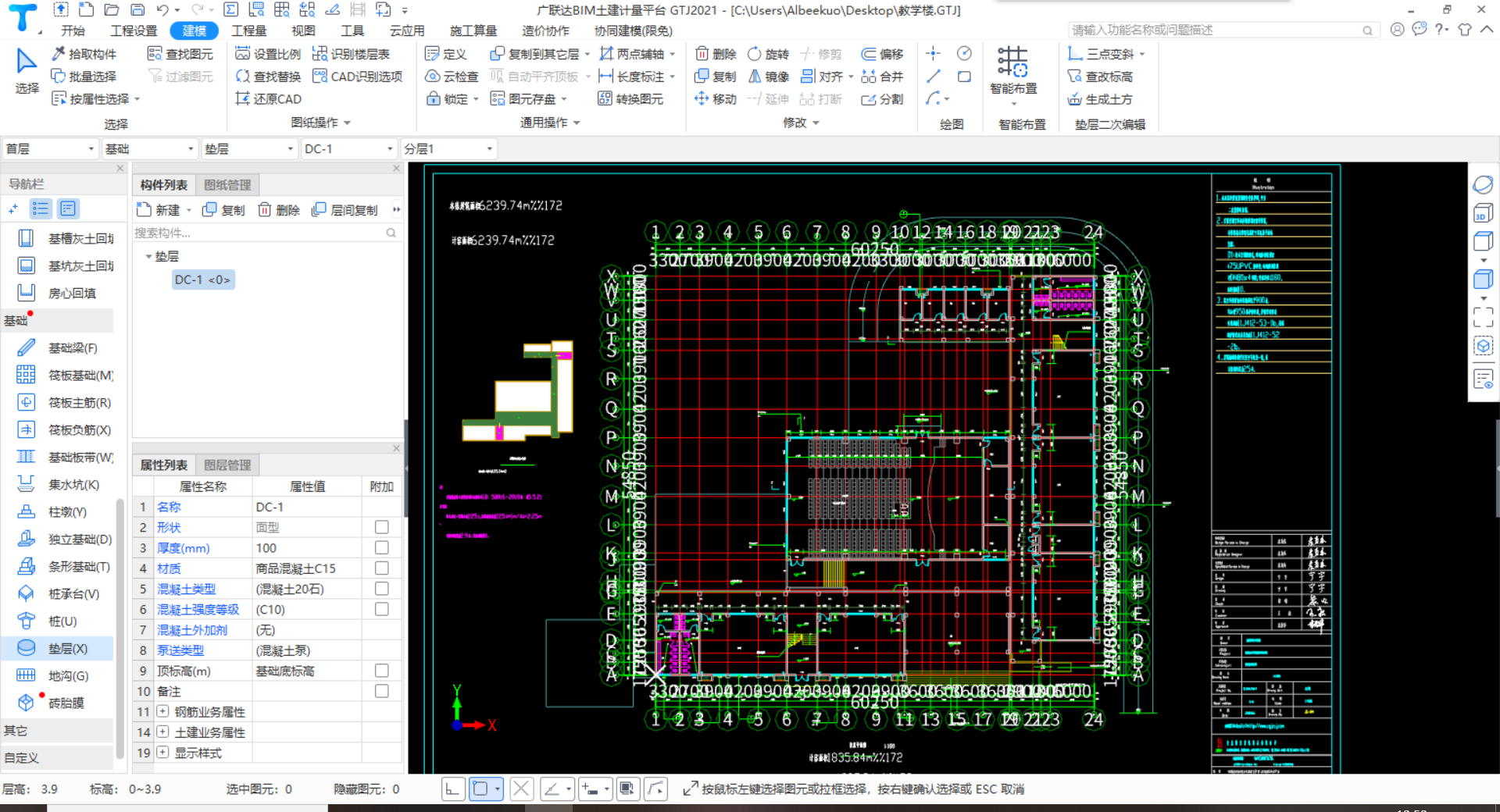
Task: Click 查找替换 find and replace
Action: coord(268,77)
